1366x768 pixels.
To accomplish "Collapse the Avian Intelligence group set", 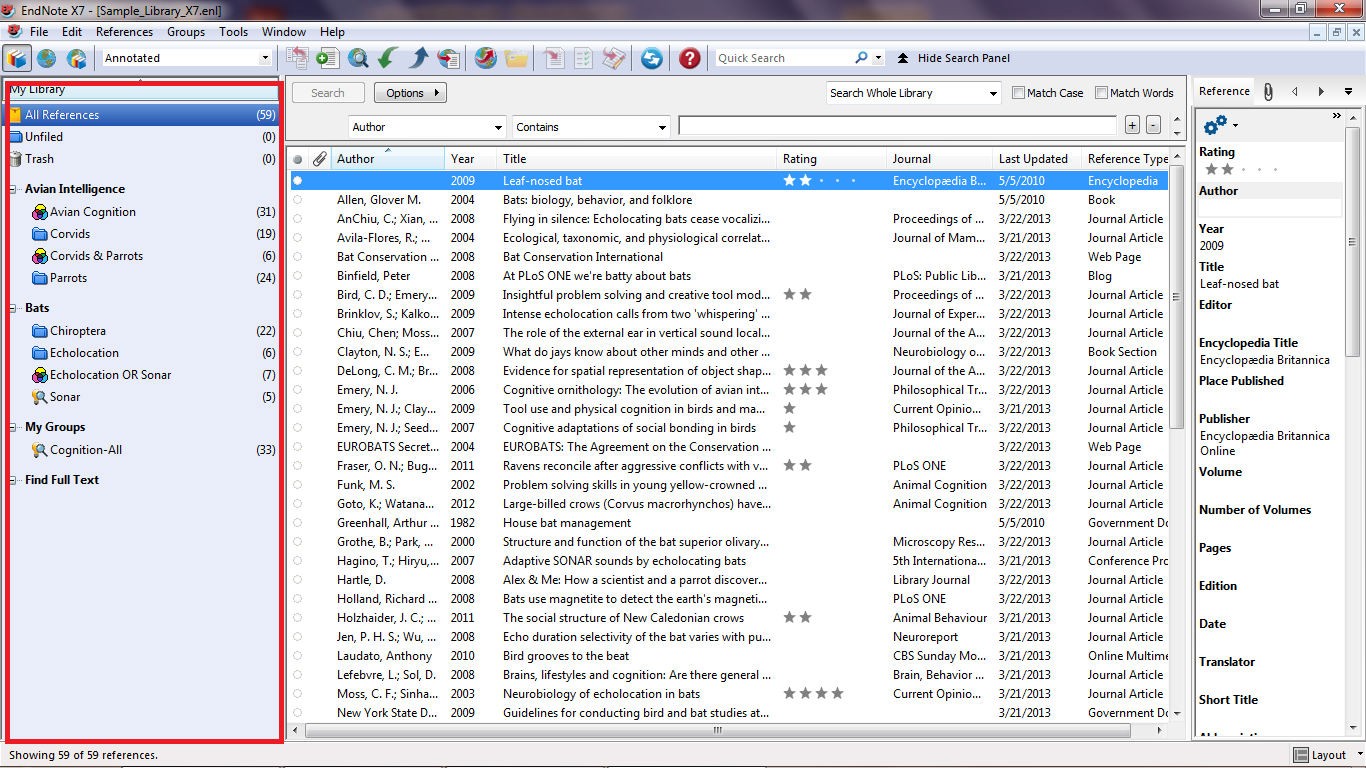I will (x=14, y=189).
